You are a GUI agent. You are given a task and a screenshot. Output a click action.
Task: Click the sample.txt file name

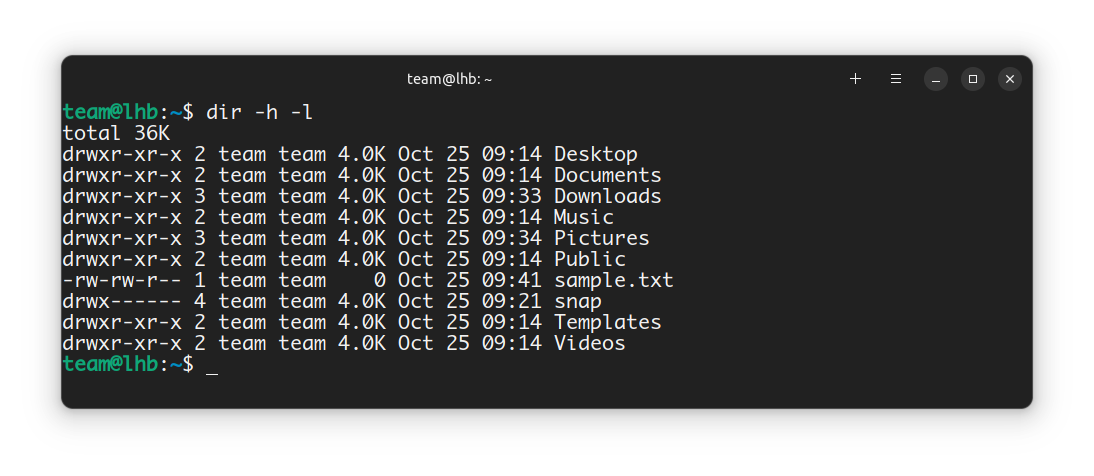point(613,280)
